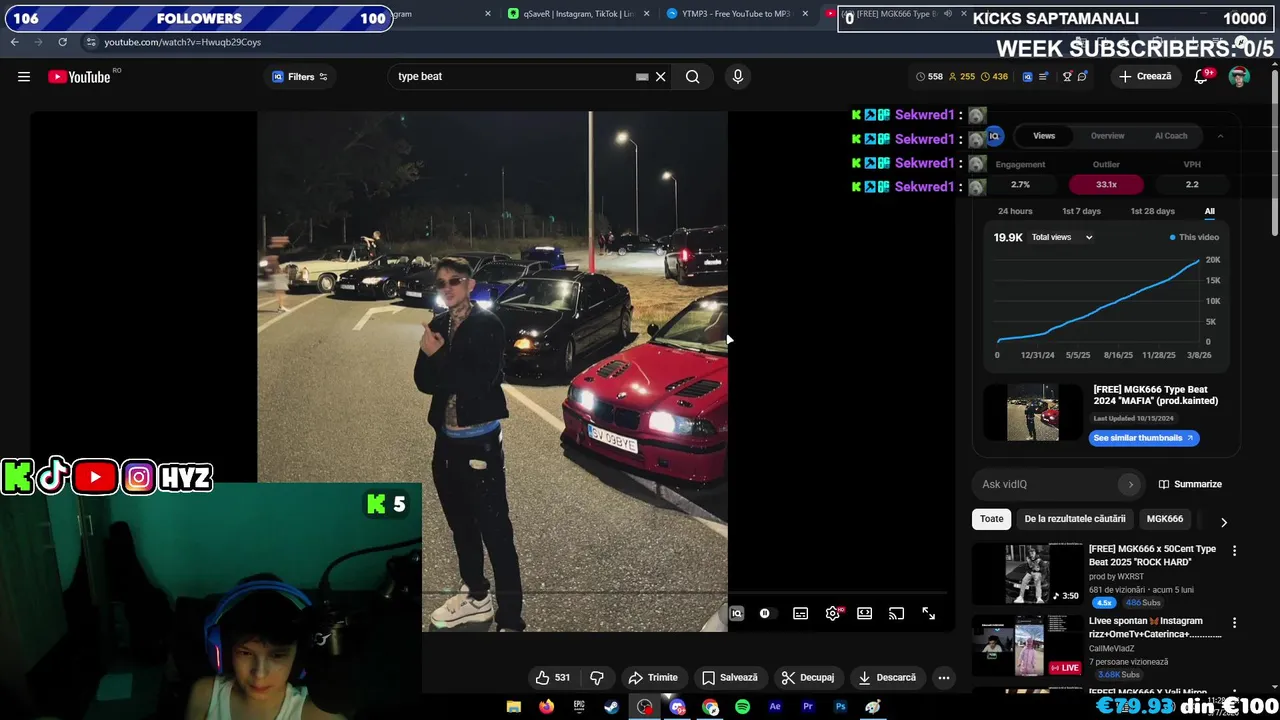
Task: Click the Decupaj clip button
Action: point(808,678)
